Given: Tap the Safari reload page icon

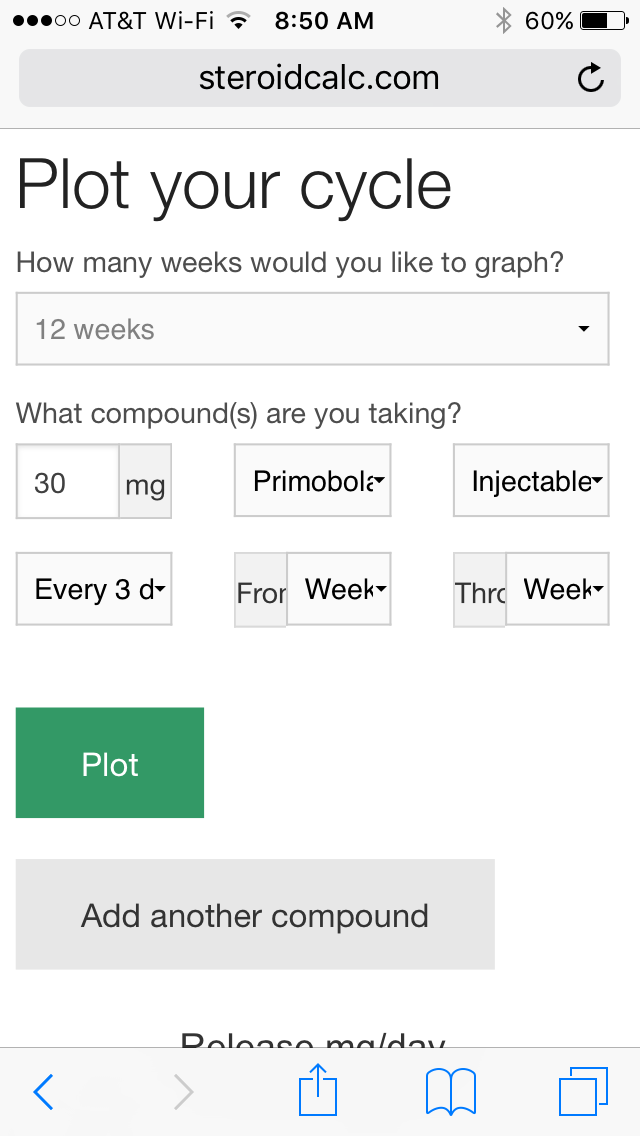Looking at the screenshot, I should [591, 78].
